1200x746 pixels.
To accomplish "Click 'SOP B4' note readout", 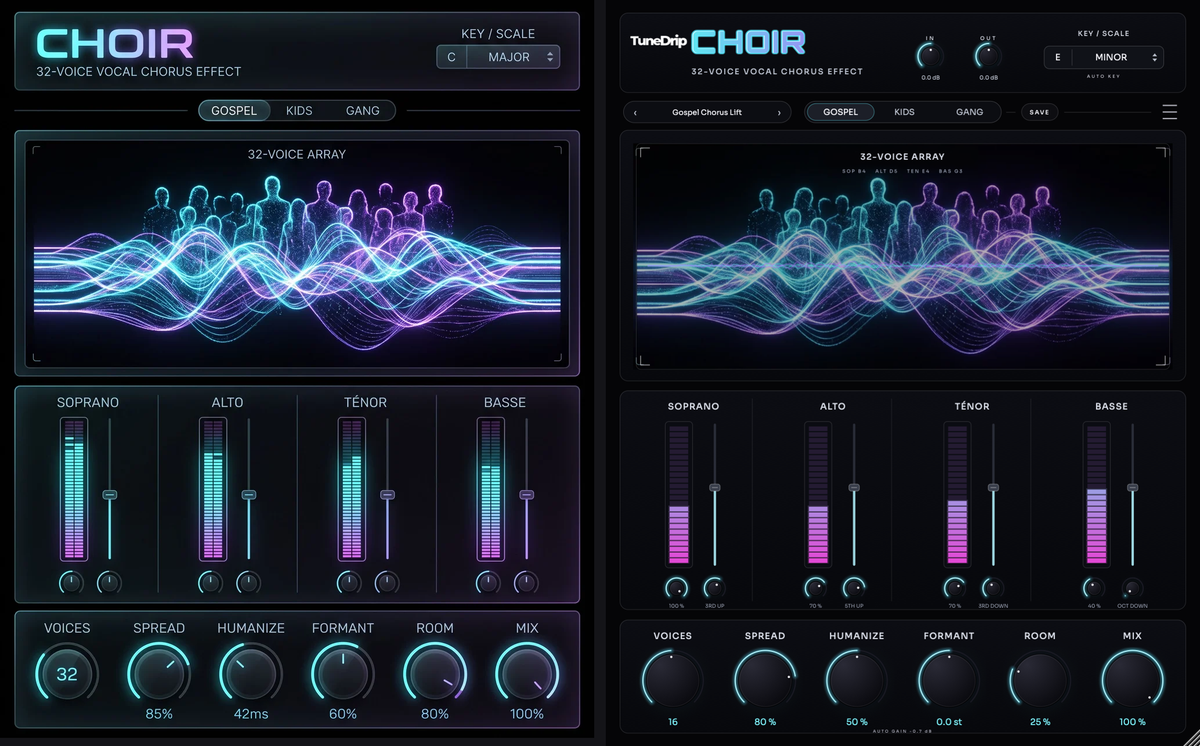I will coord(855,171).
